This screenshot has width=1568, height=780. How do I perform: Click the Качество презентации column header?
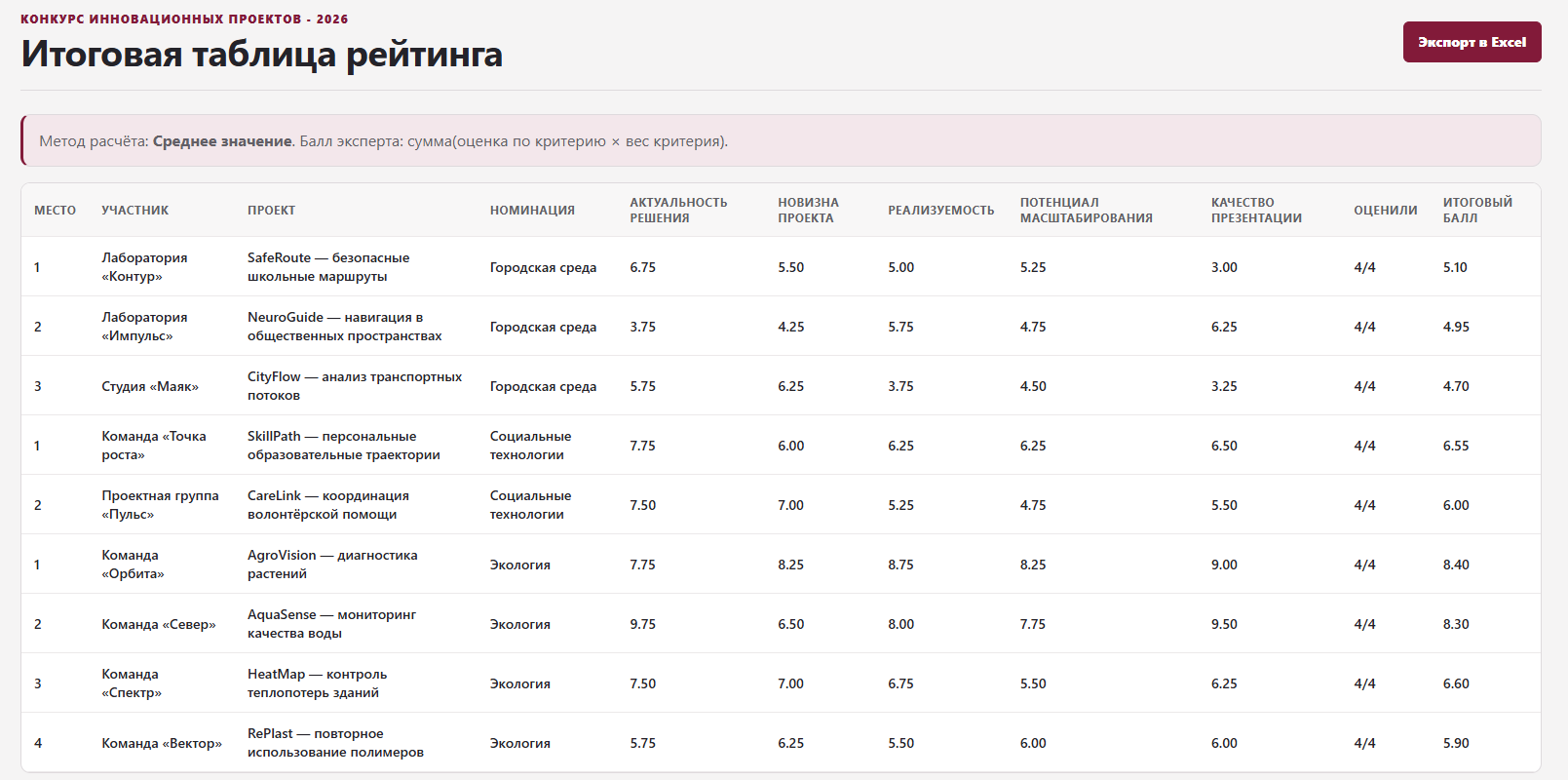click(1256, 211)
